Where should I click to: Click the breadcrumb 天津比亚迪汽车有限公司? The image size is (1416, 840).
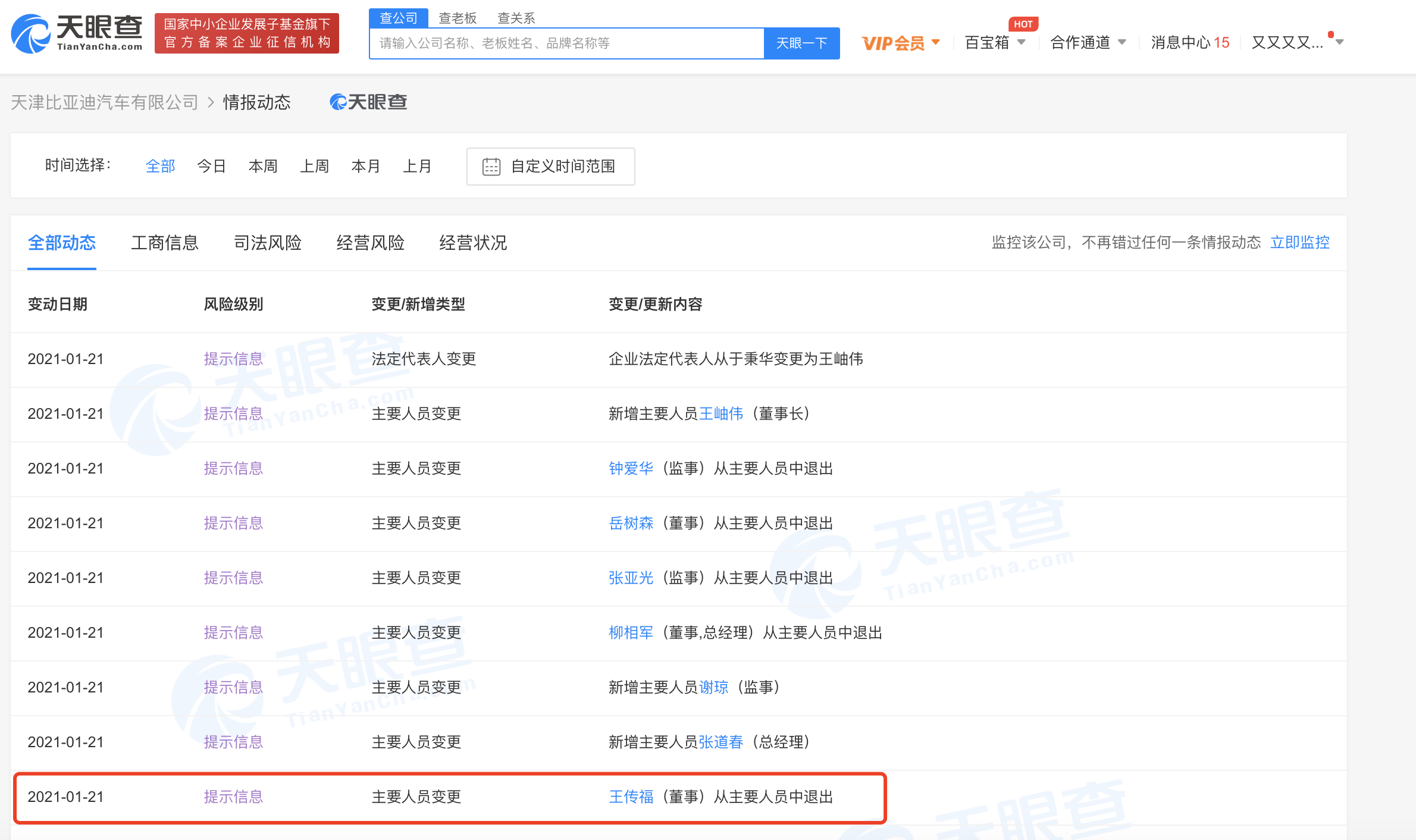(x=104, y=102)
